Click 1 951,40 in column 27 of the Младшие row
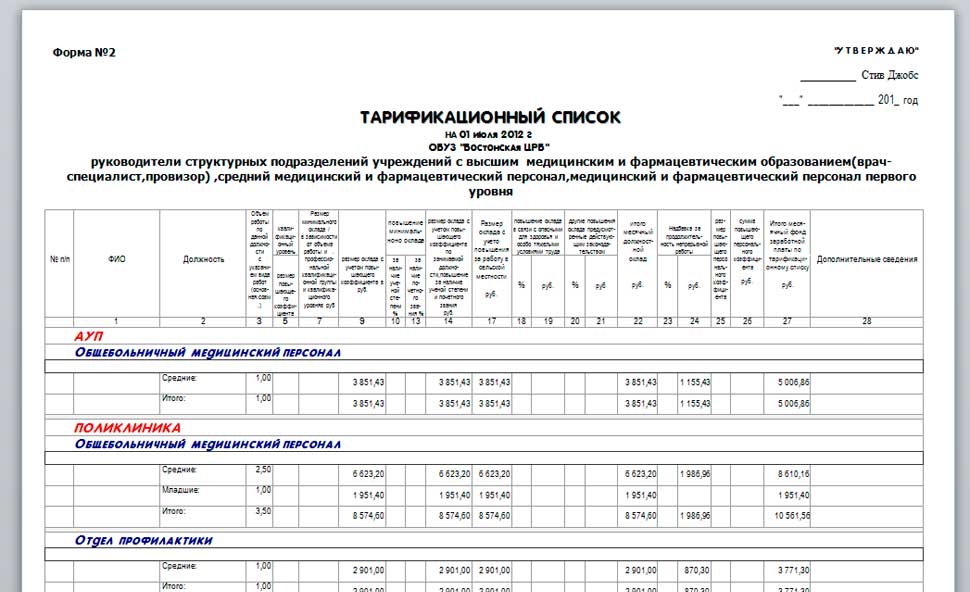 tap(794, 495)
